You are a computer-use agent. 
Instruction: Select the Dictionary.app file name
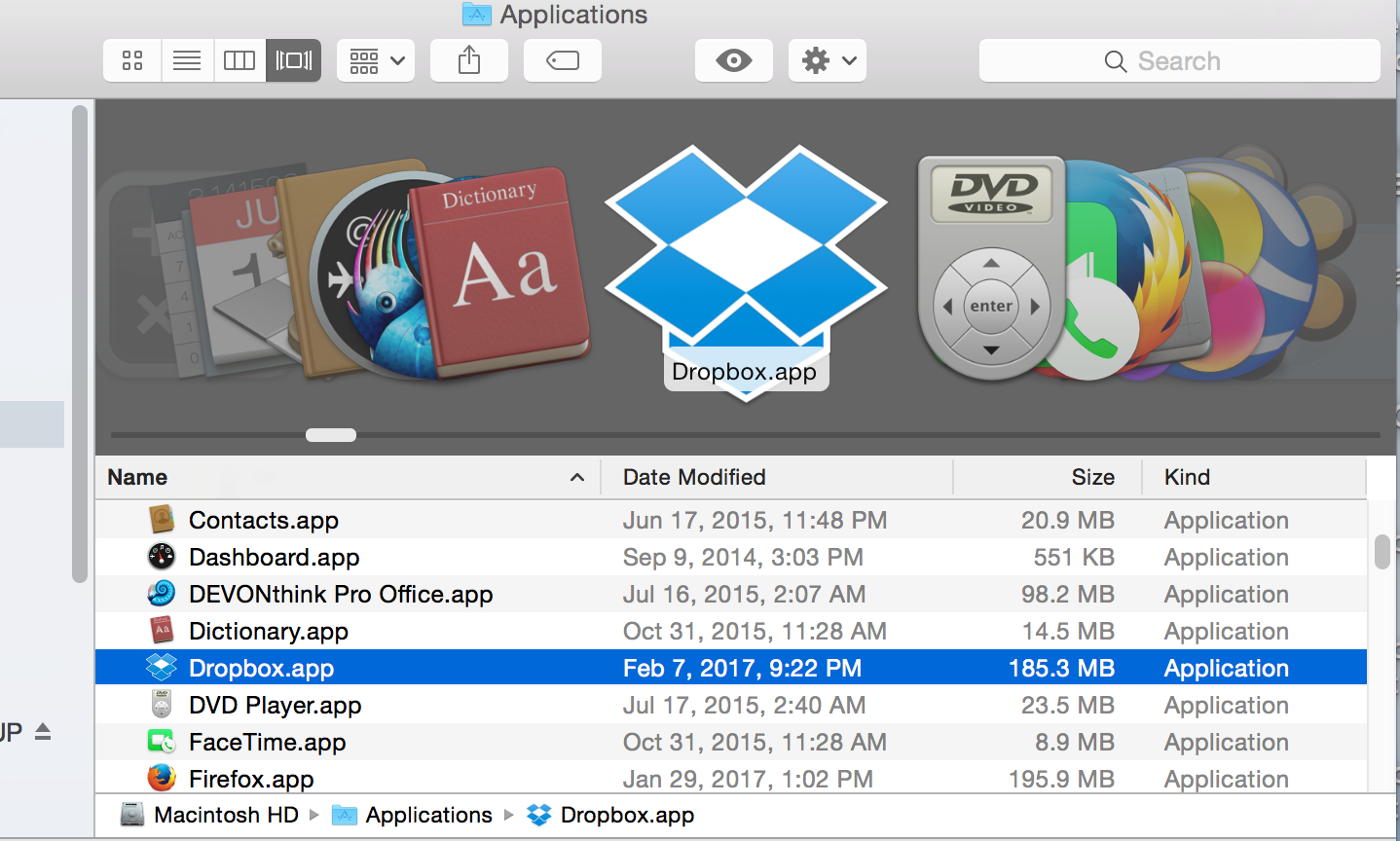point(269,631)
